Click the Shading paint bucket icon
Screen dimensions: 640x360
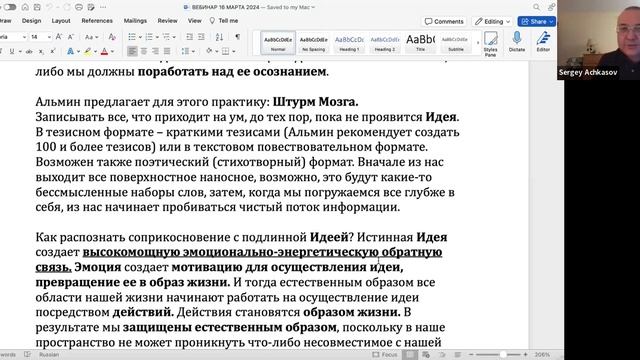click(x=209, y=51)
